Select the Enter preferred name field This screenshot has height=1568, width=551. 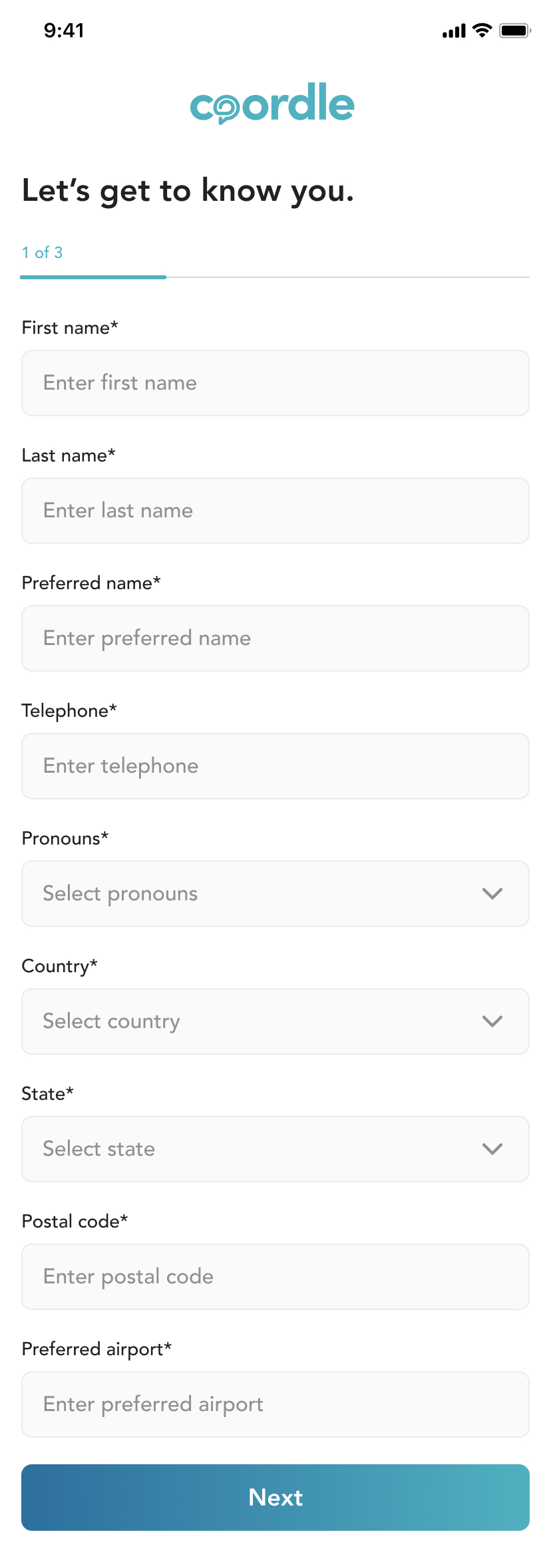point(275,638)
